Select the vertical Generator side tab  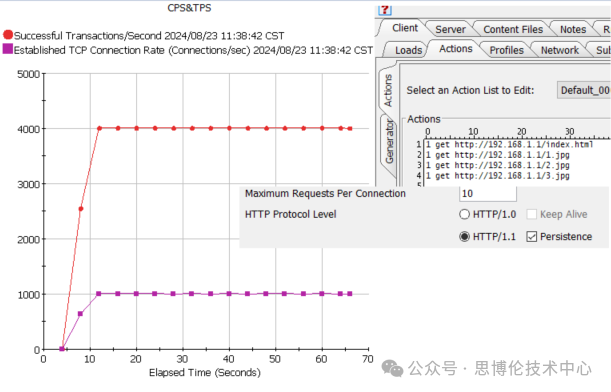[389, 142]
